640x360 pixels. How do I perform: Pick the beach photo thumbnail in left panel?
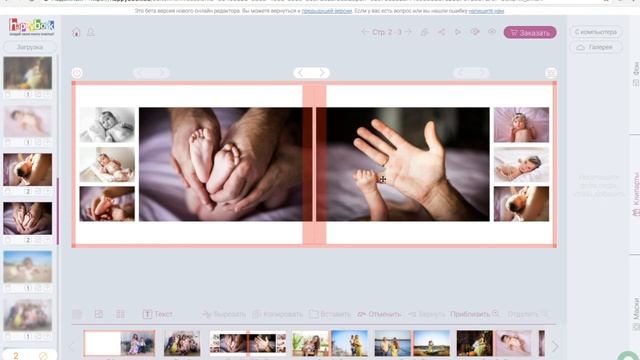(28, 267)
